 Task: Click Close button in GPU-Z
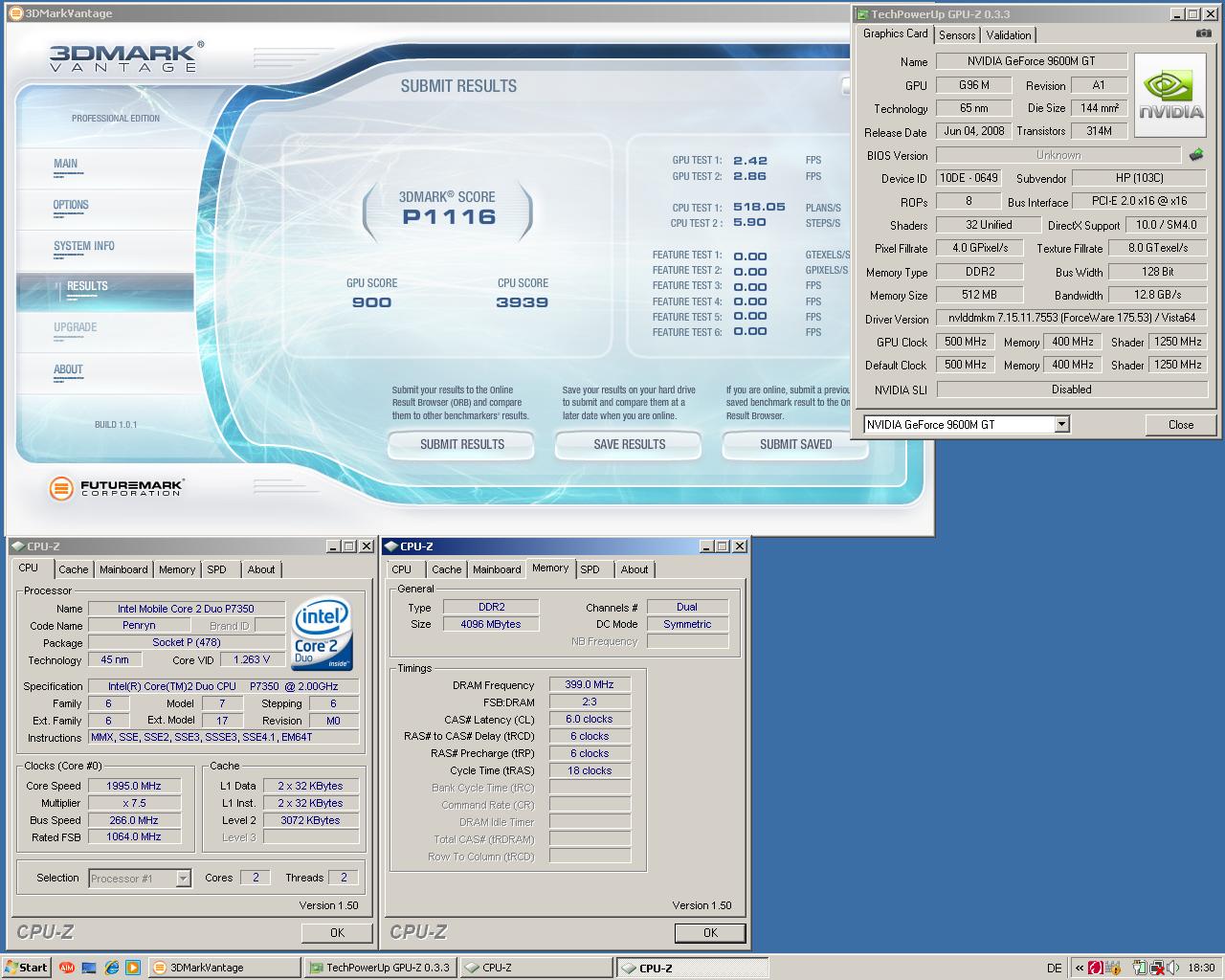click(1181, 425)
